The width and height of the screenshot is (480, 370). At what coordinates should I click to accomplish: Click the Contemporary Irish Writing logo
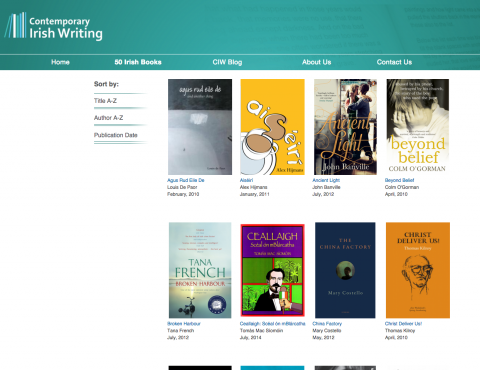pos(53,26)
